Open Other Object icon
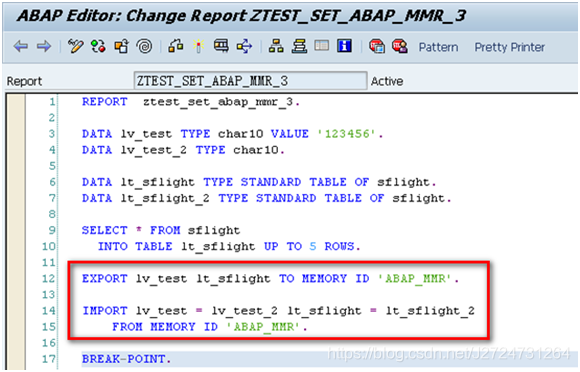The height and width of the screenshot is (372, 580). [121, 47]
